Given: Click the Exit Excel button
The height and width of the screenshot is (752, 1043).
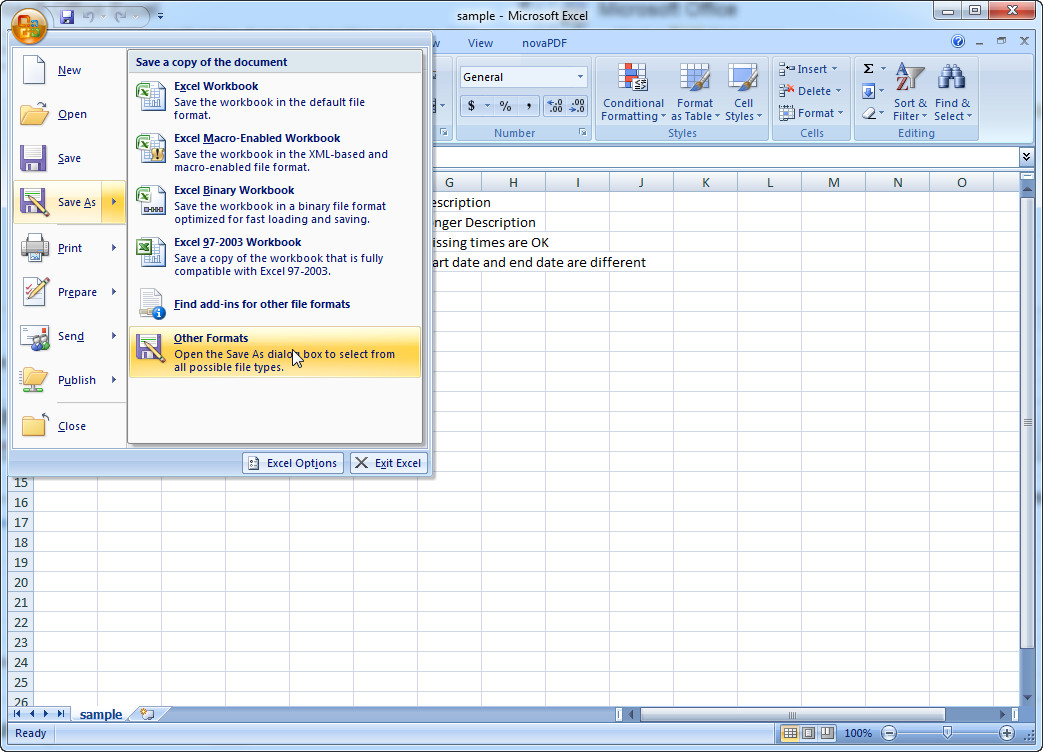Looking at the screenshot, I should pyautogui.click(x=388, y=463).
